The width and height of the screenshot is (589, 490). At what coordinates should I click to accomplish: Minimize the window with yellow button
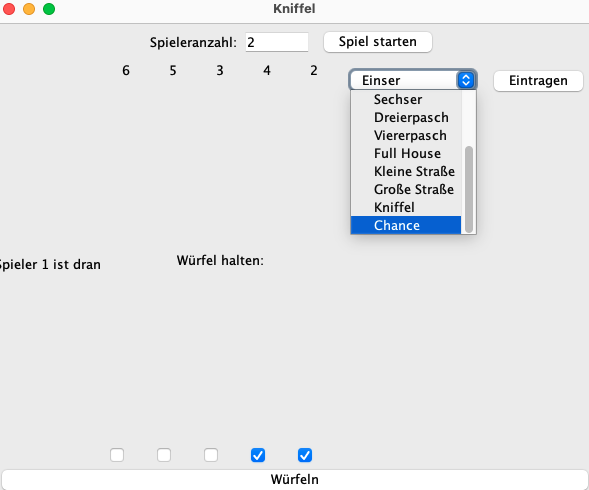pyautogui.click(x=29, y=9)
